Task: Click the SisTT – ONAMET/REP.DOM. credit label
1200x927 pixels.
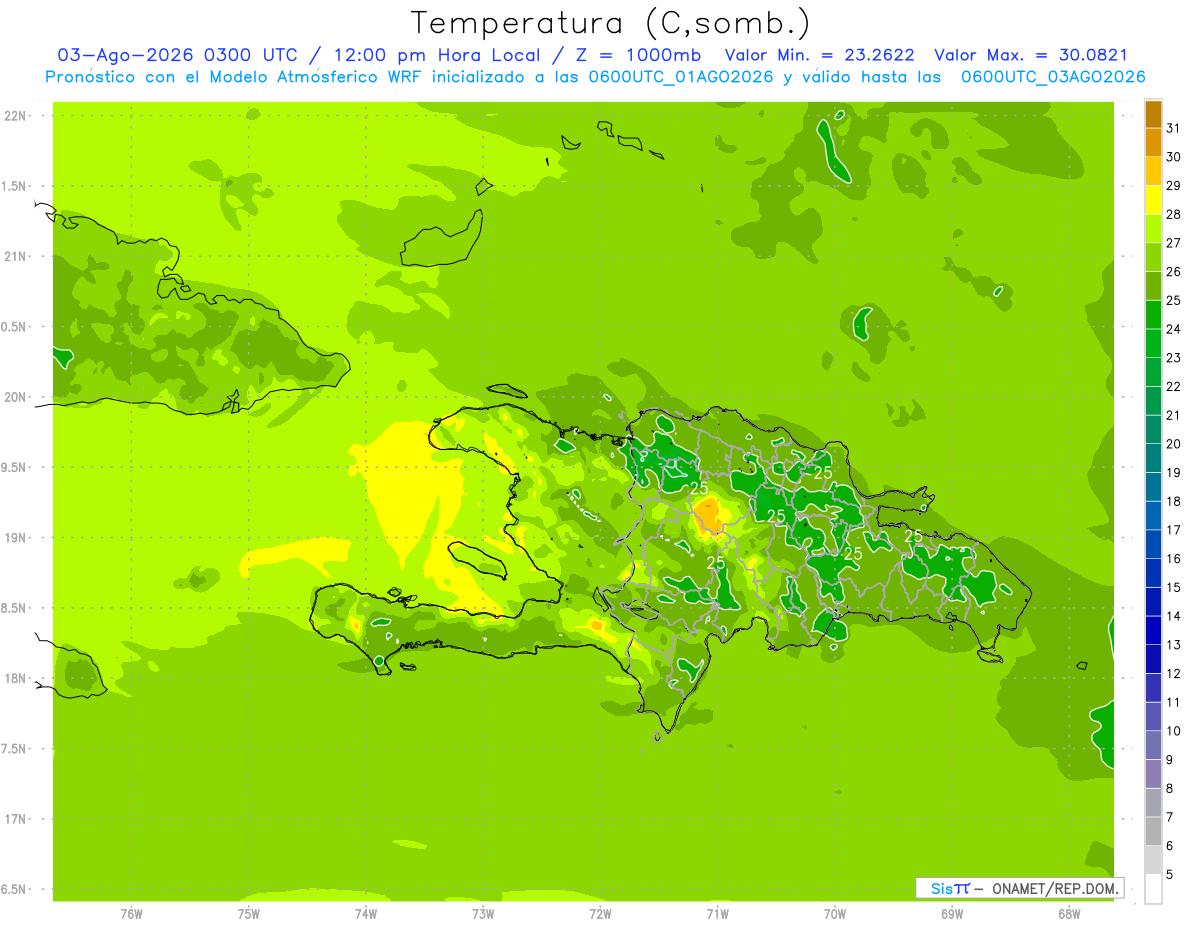Action: coord(1020,888)
